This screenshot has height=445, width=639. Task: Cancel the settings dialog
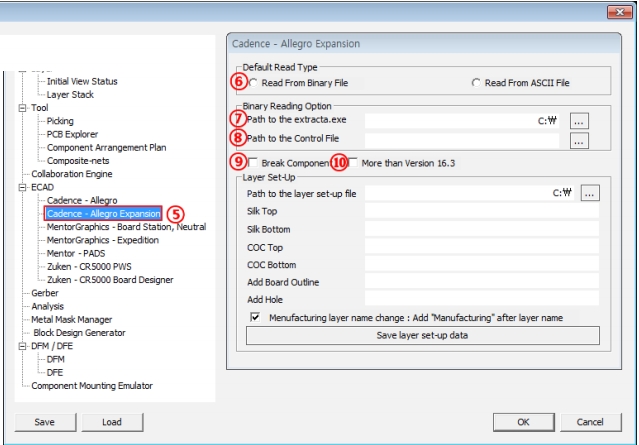(591, 422)
